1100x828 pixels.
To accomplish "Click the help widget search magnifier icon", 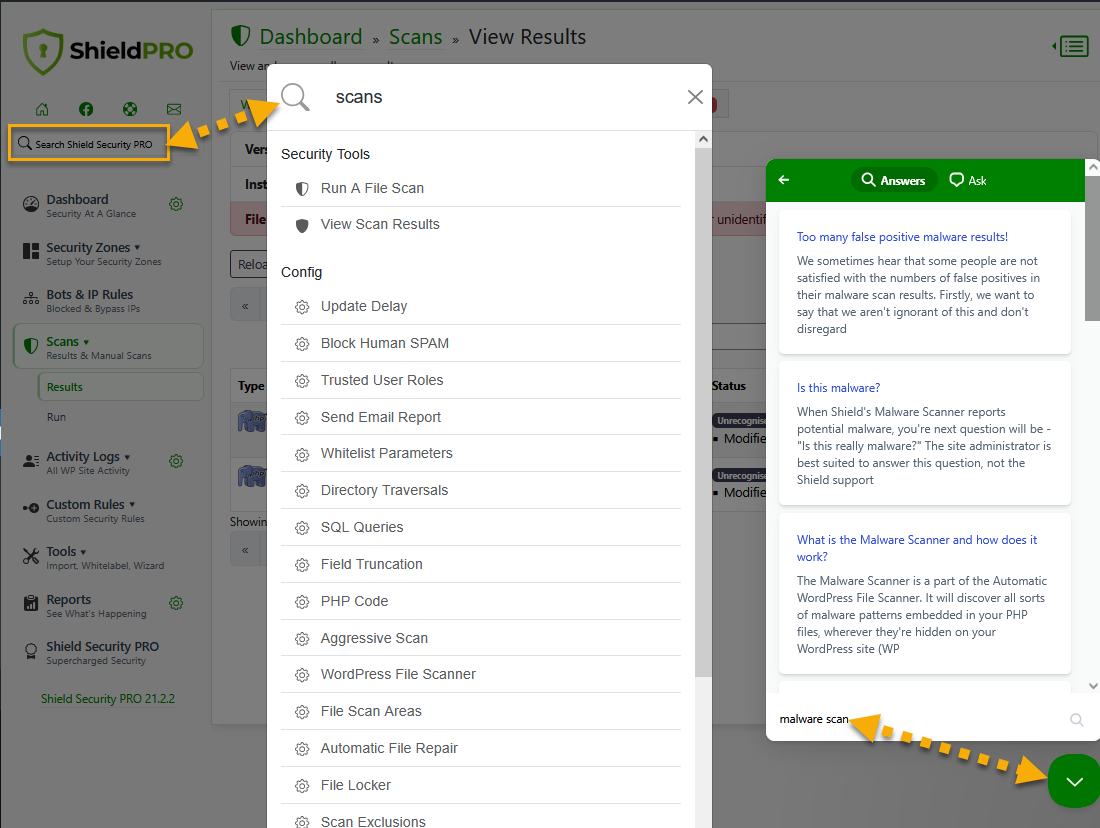I will pyautogui.click(x=1077, y=720).
